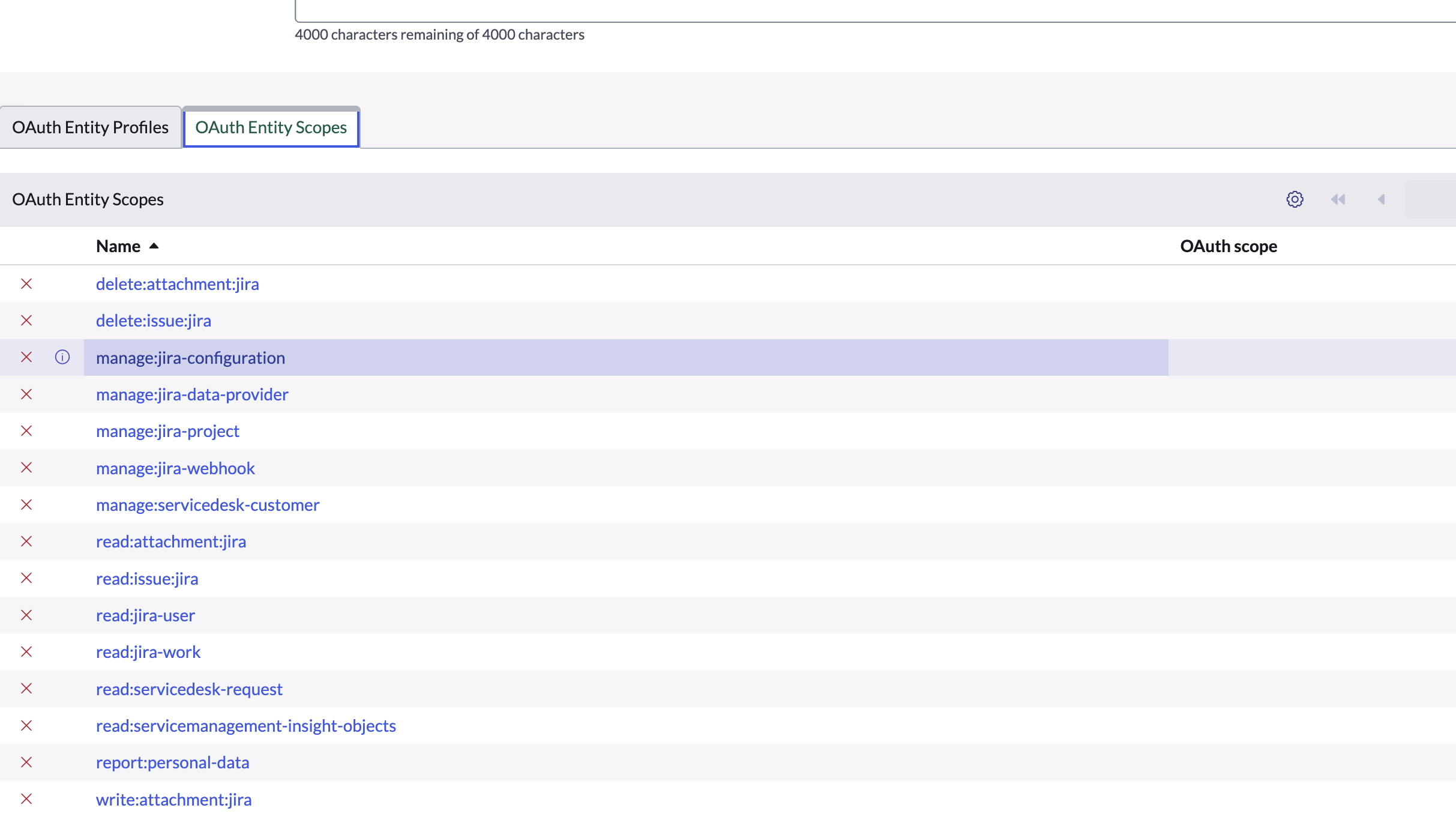
Task: Remove the delete:issue:jira scope row
Action: coord(26,321)
